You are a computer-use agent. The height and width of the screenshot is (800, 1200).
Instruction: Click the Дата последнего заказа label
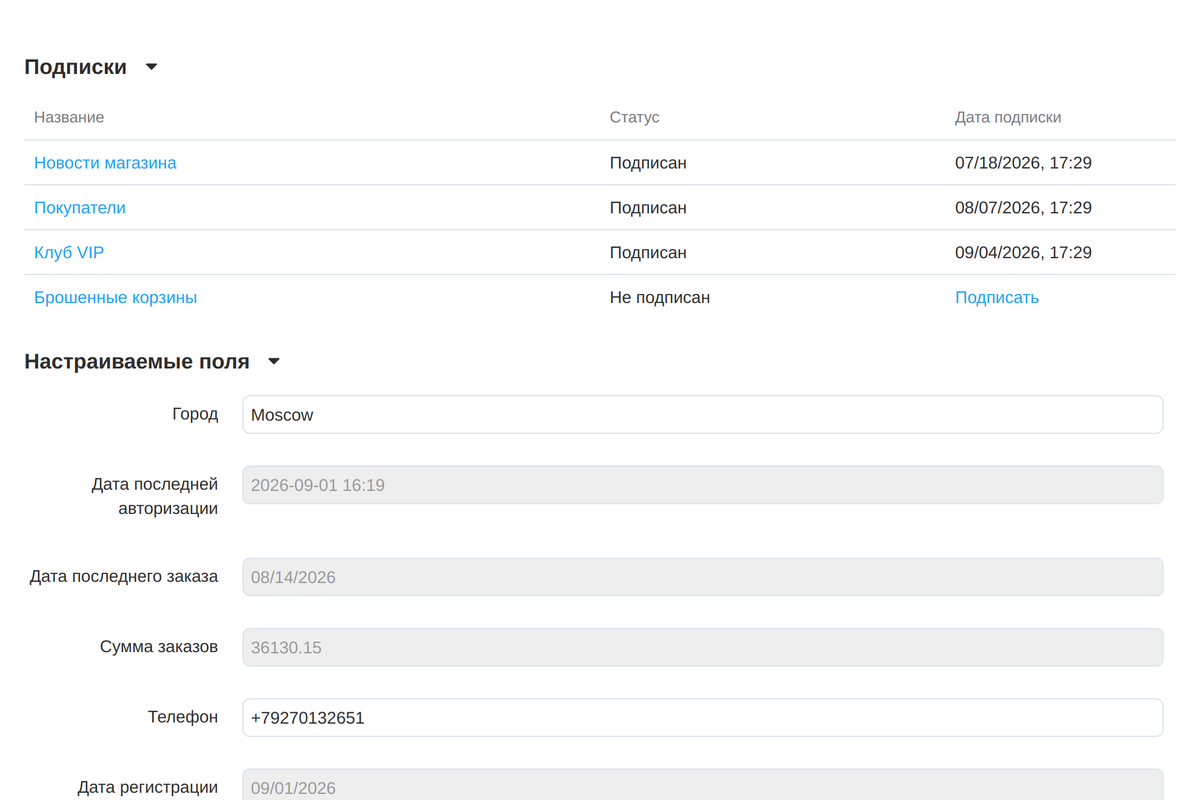[x=124, y=577]
